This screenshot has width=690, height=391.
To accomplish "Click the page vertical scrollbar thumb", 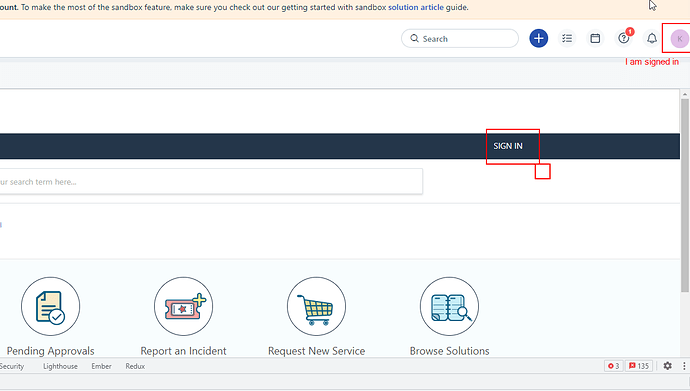I will tap(685, 196).
